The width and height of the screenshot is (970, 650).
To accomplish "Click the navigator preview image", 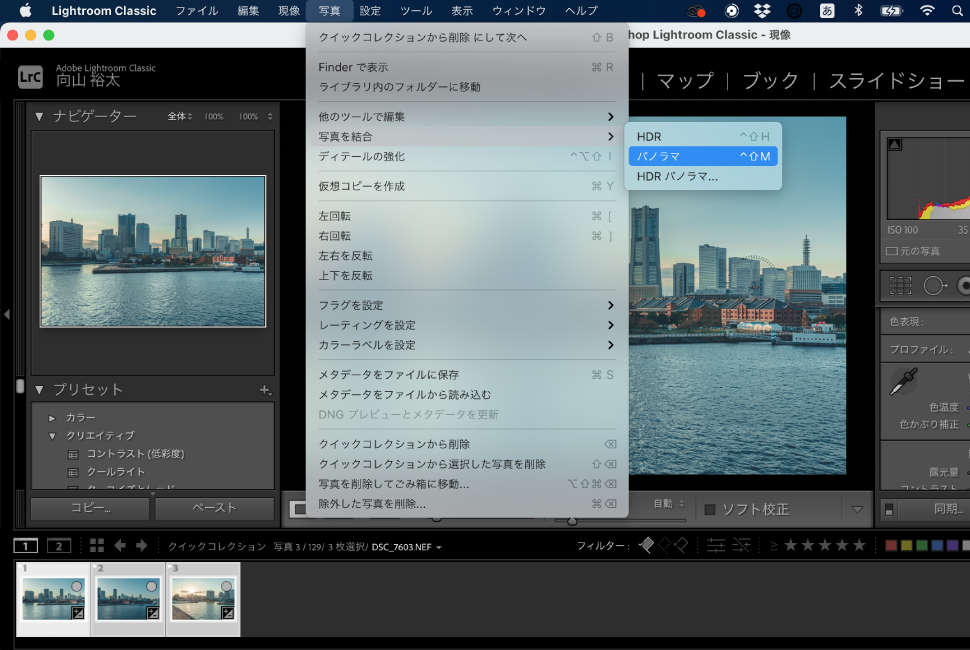I will [153, 251].
